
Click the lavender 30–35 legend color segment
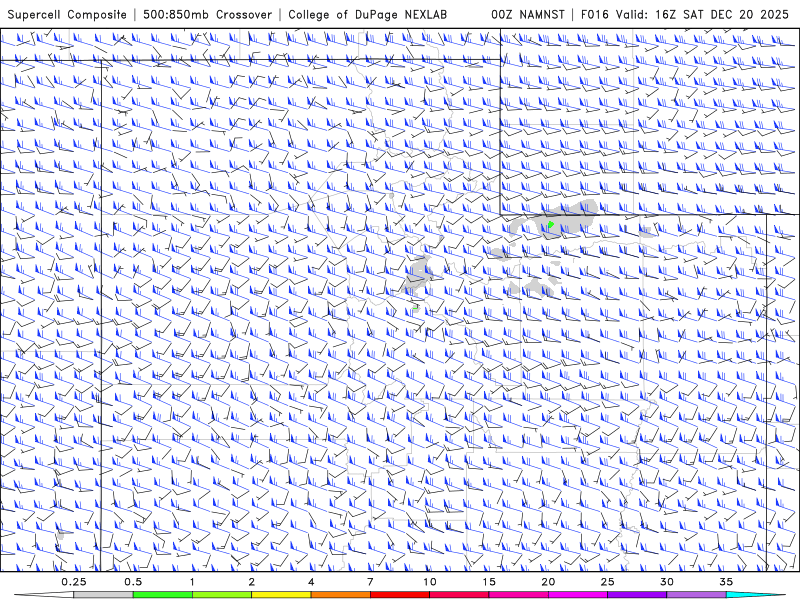[x=696, y=595]
